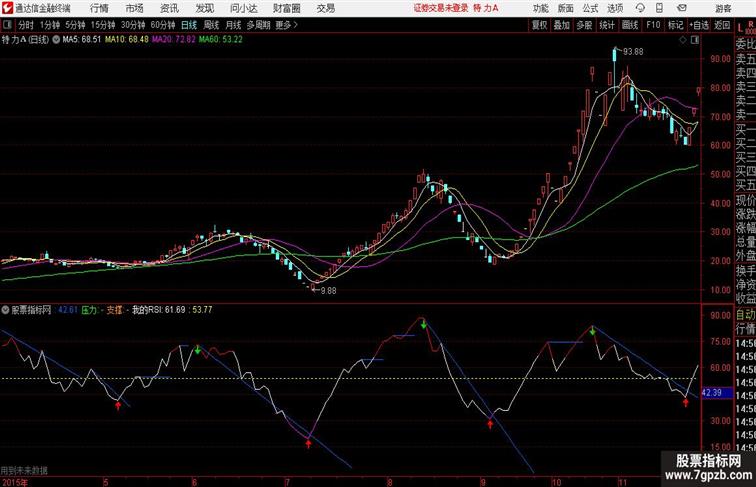Click month 10 on the timeline axis
756x487 pixels.
point(556,482)
